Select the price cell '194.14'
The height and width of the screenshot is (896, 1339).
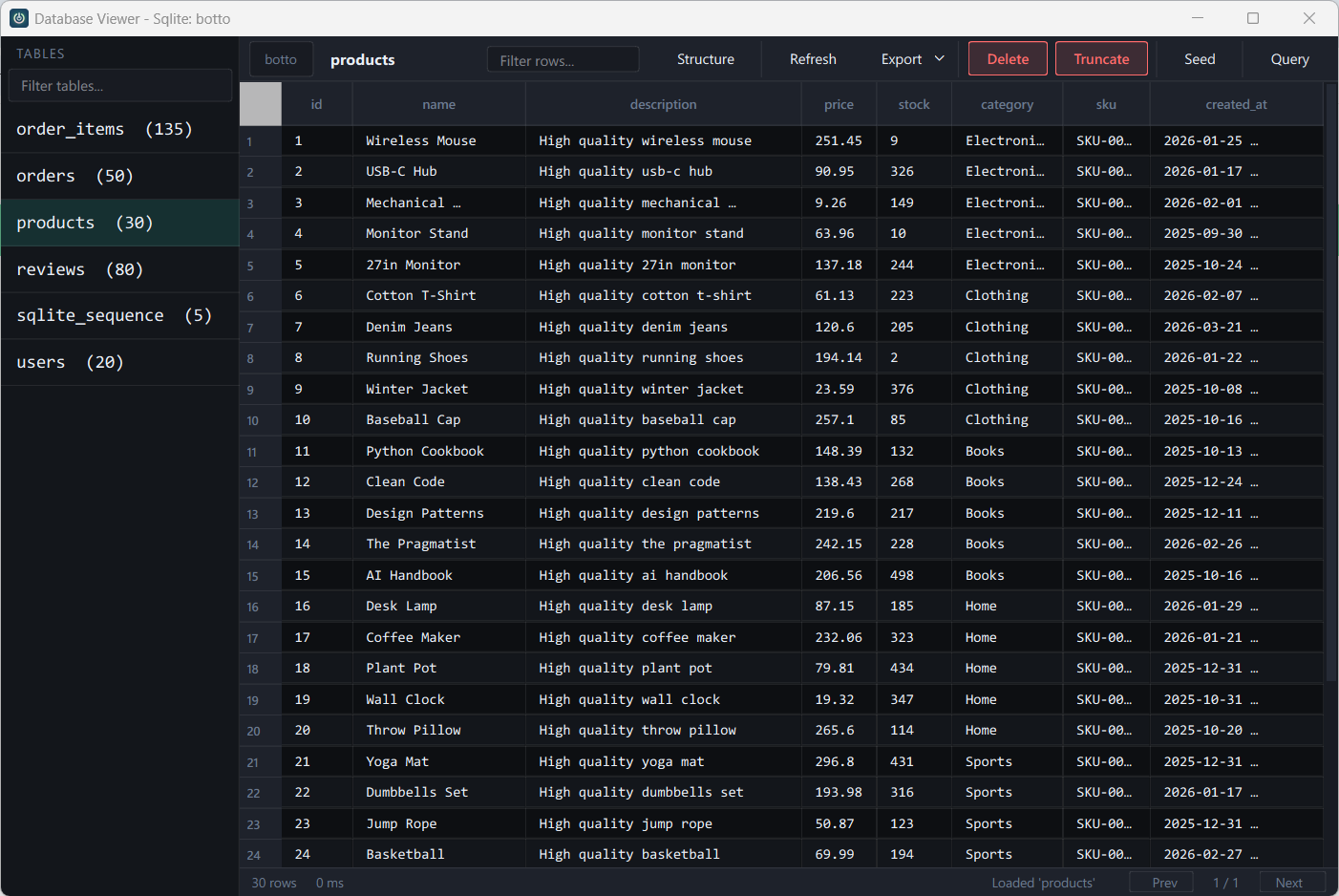(x=840, y=357)
